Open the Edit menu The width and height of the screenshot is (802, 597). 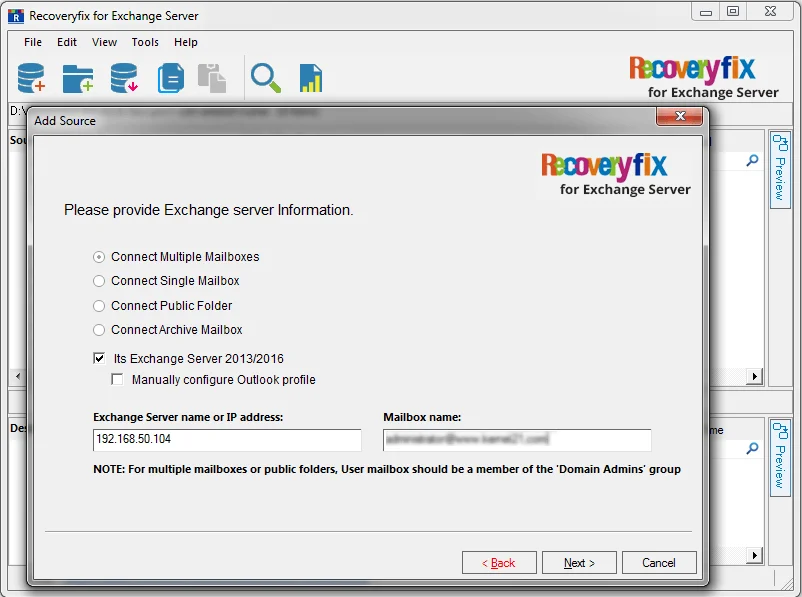click(66, 42)
